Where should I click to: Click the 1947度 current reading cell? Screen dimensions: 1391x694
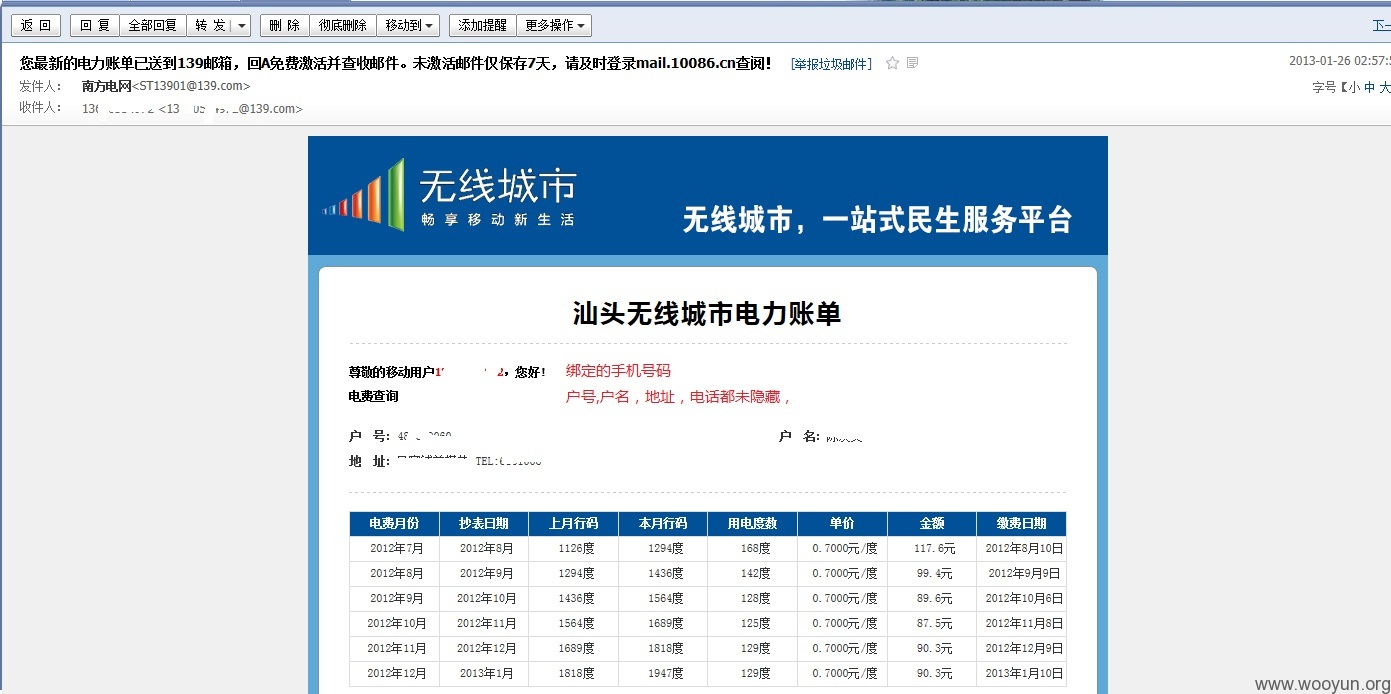663,674
